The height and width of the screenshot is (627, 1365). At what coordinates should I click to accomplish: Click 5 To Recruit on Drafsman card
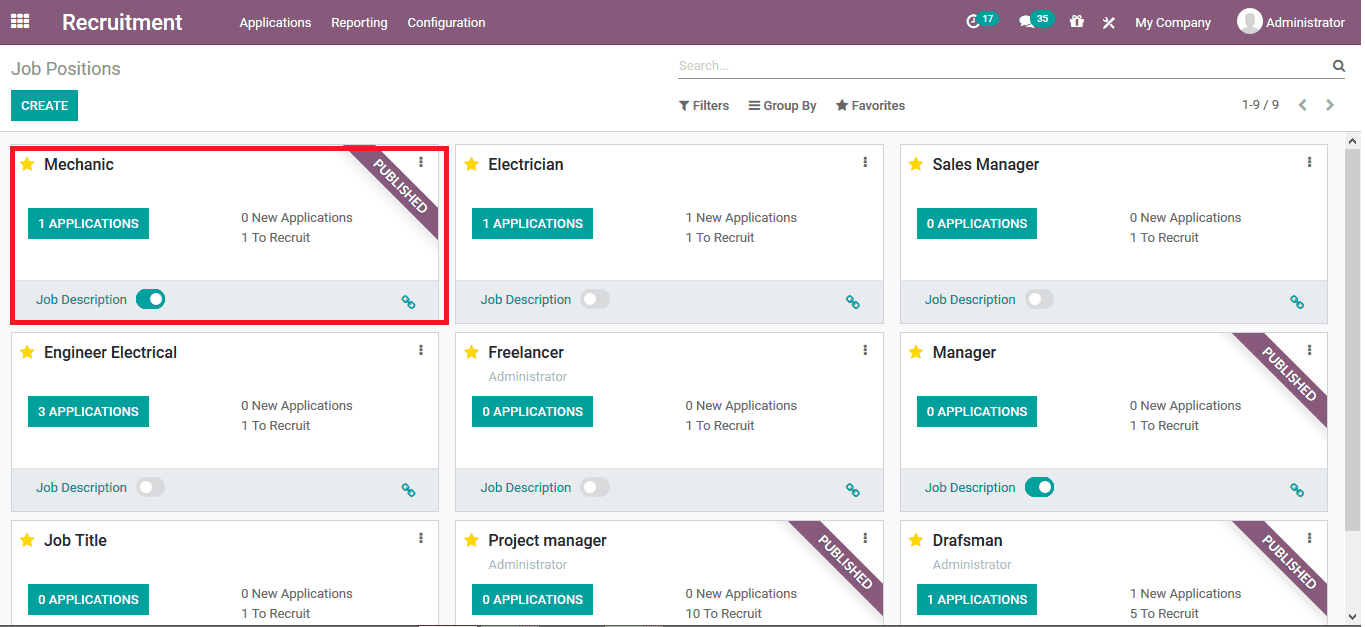pos(1164,613)
